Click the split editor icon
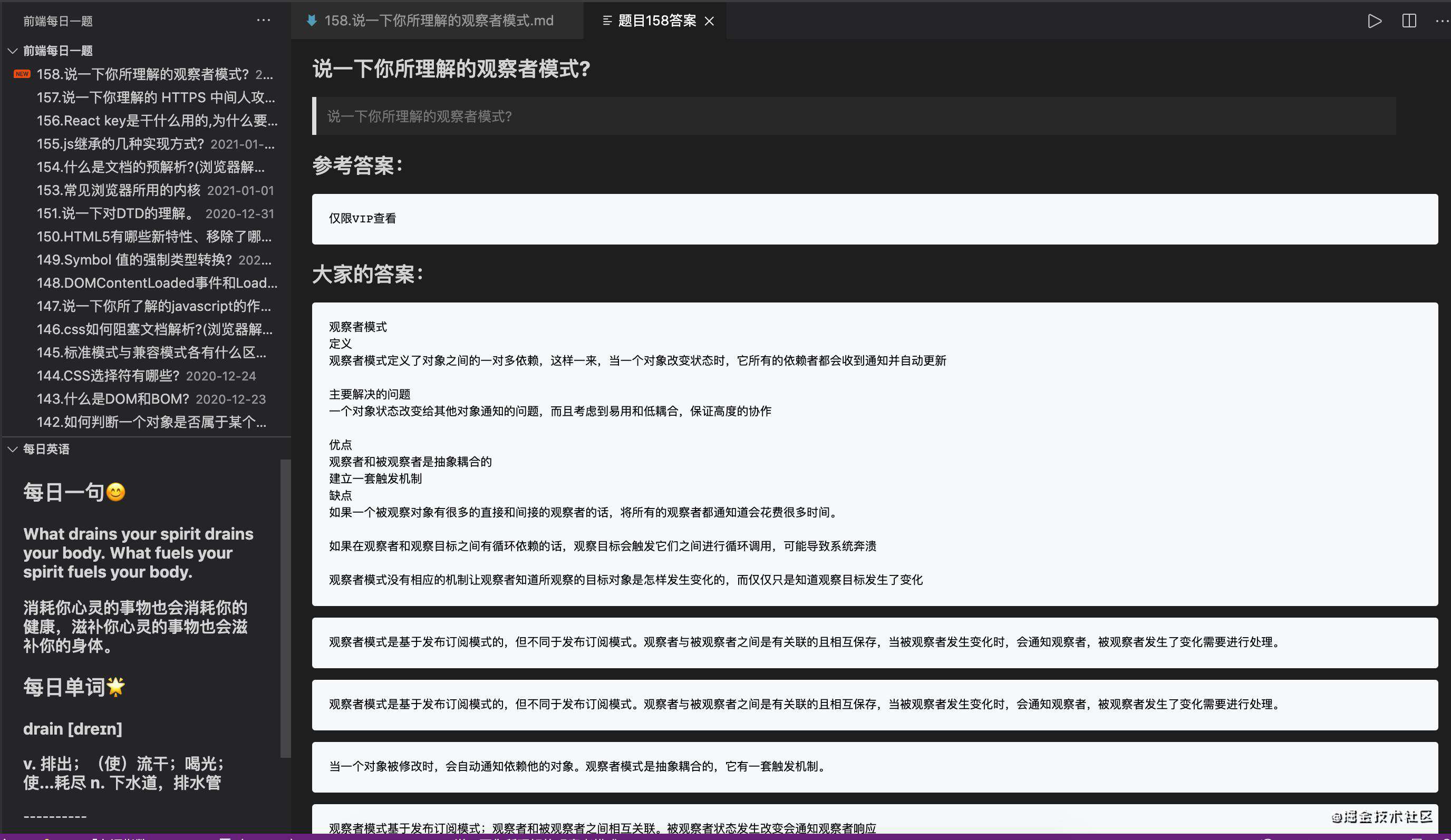 pyautogui.click(x=1409, y=21)
